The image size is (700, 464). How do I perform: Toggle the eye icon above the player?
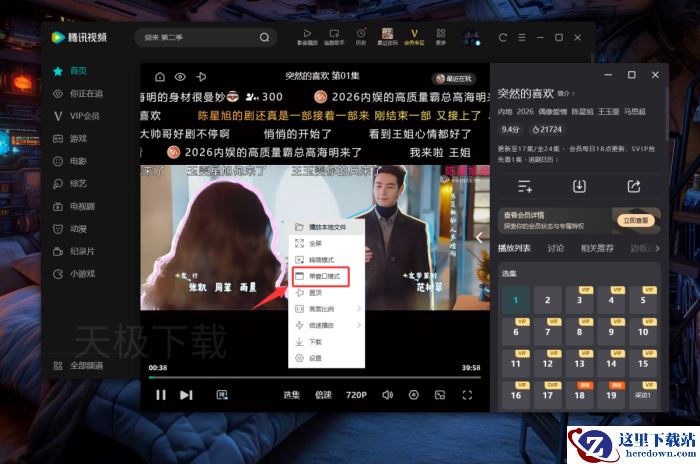180,77
